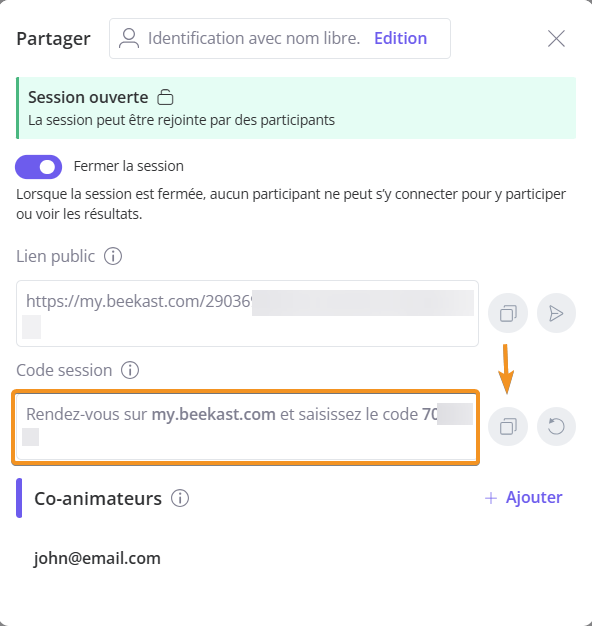The image size is (592, 626).
Task: Click the user identification profile icon
Action: pos(129,38)
